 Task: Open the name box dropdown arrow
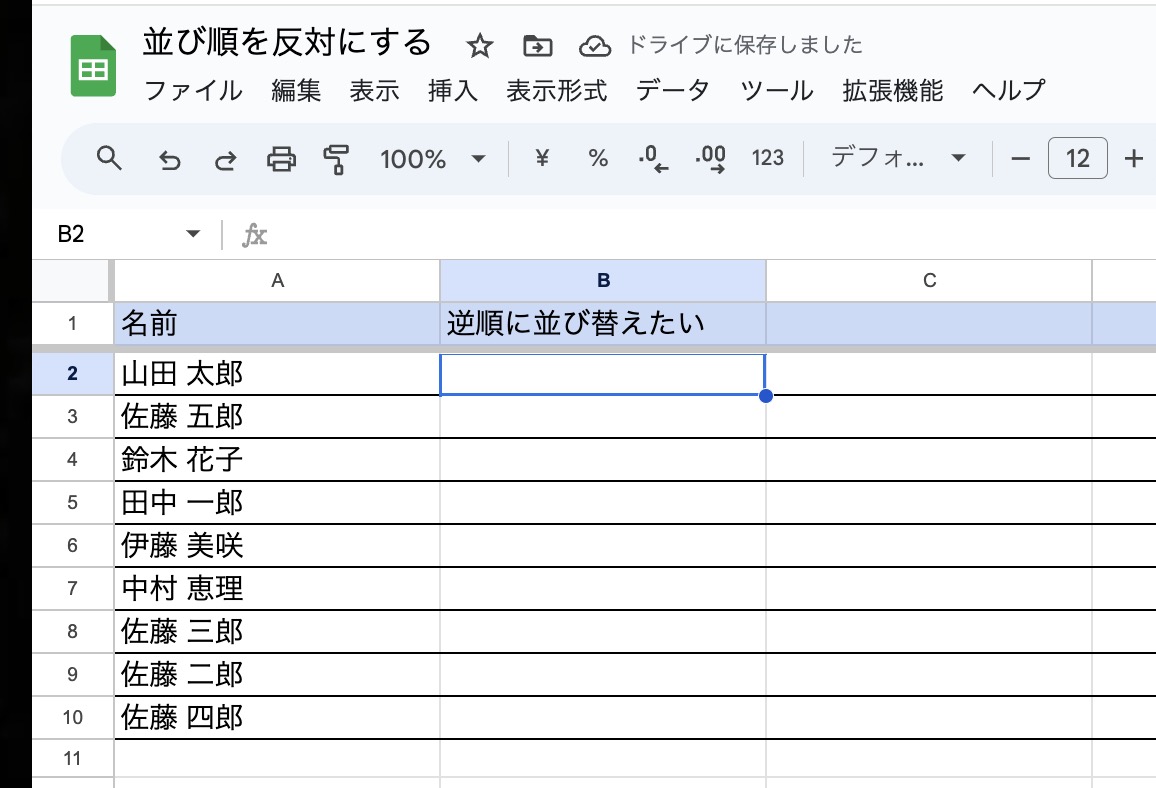pos(193,235)
